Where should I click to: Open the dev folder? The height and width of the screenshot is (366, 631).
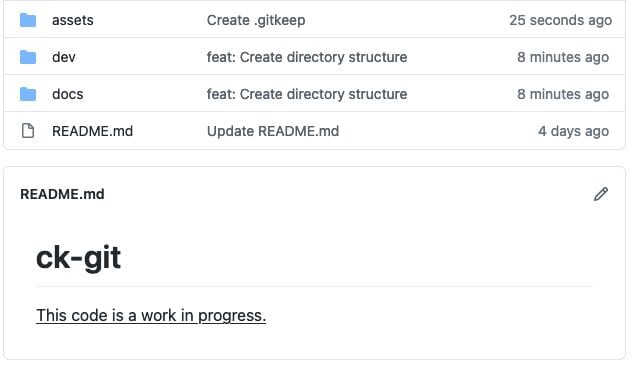coord(64,57)
